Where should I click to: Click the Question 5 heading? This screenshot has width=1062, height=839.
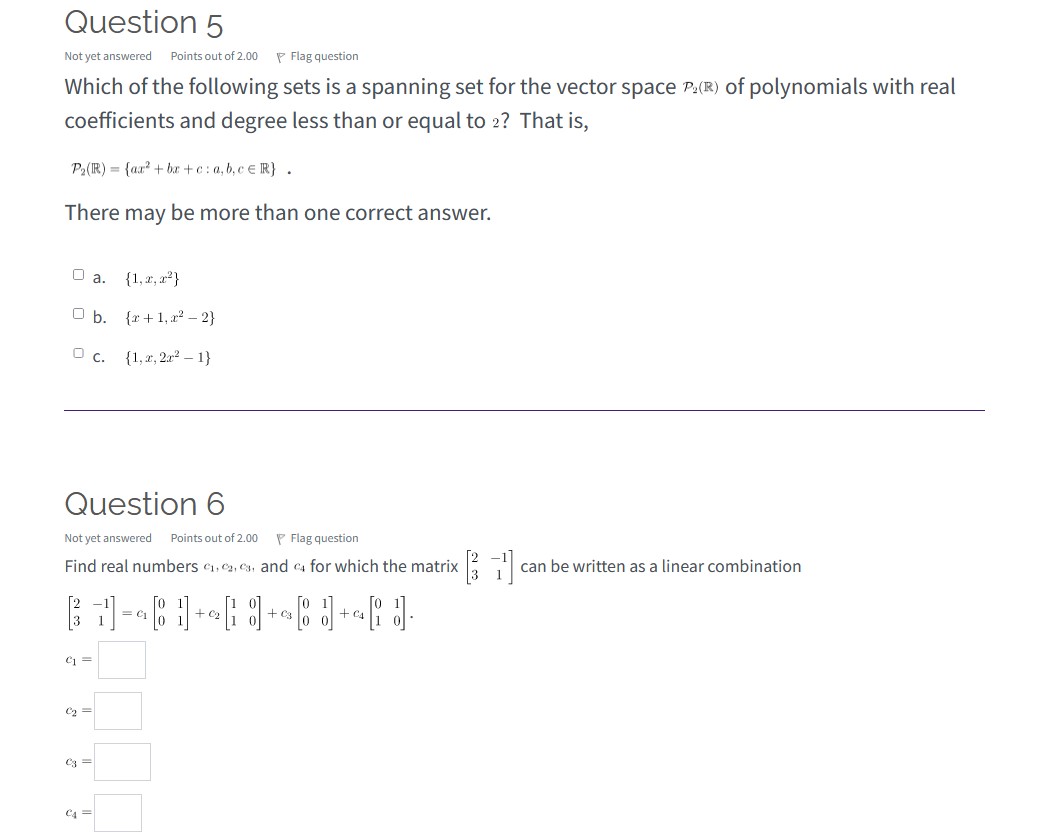tap(143, 22)
